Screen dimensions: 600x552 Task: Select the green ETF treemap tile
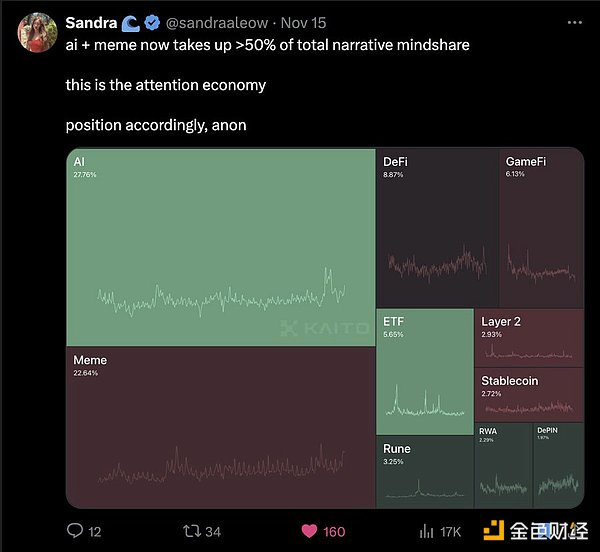click(425, 370)
